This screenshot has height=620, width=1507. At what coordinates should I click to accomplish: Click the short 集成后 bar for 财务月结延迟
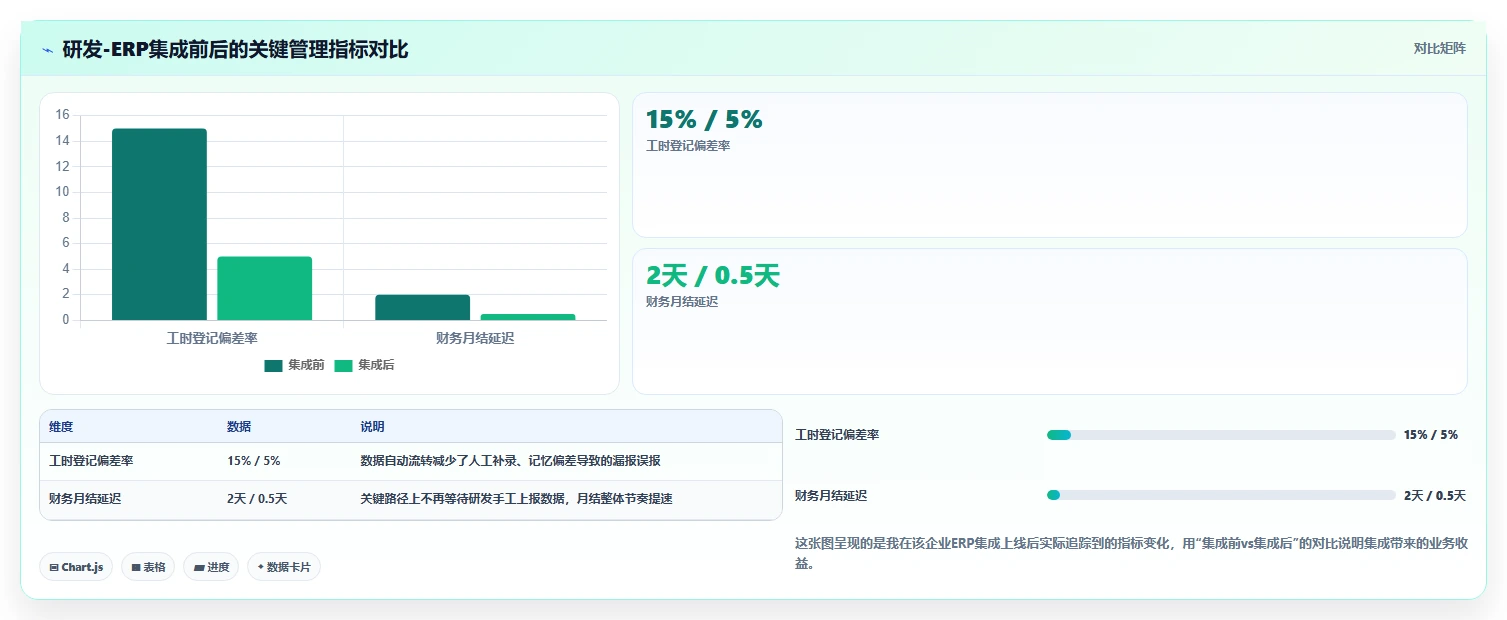(x=527, y=317)
